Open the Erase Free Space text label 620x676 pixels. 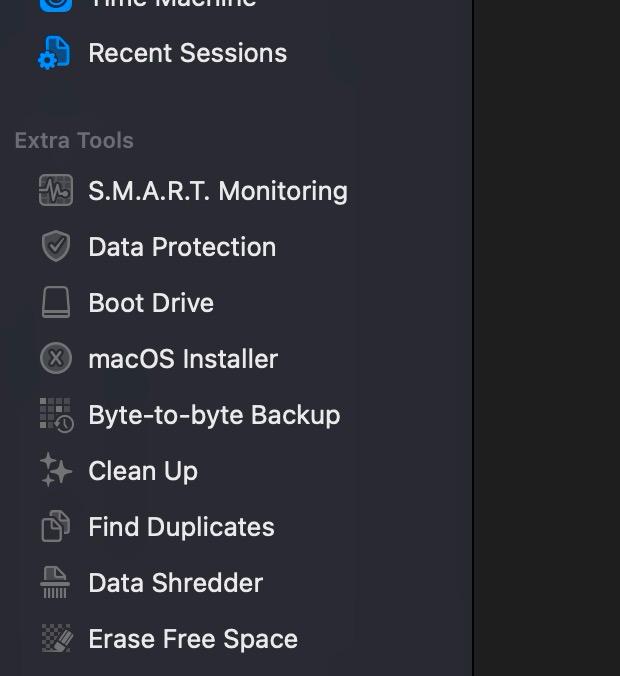click(x=193, y=639)
